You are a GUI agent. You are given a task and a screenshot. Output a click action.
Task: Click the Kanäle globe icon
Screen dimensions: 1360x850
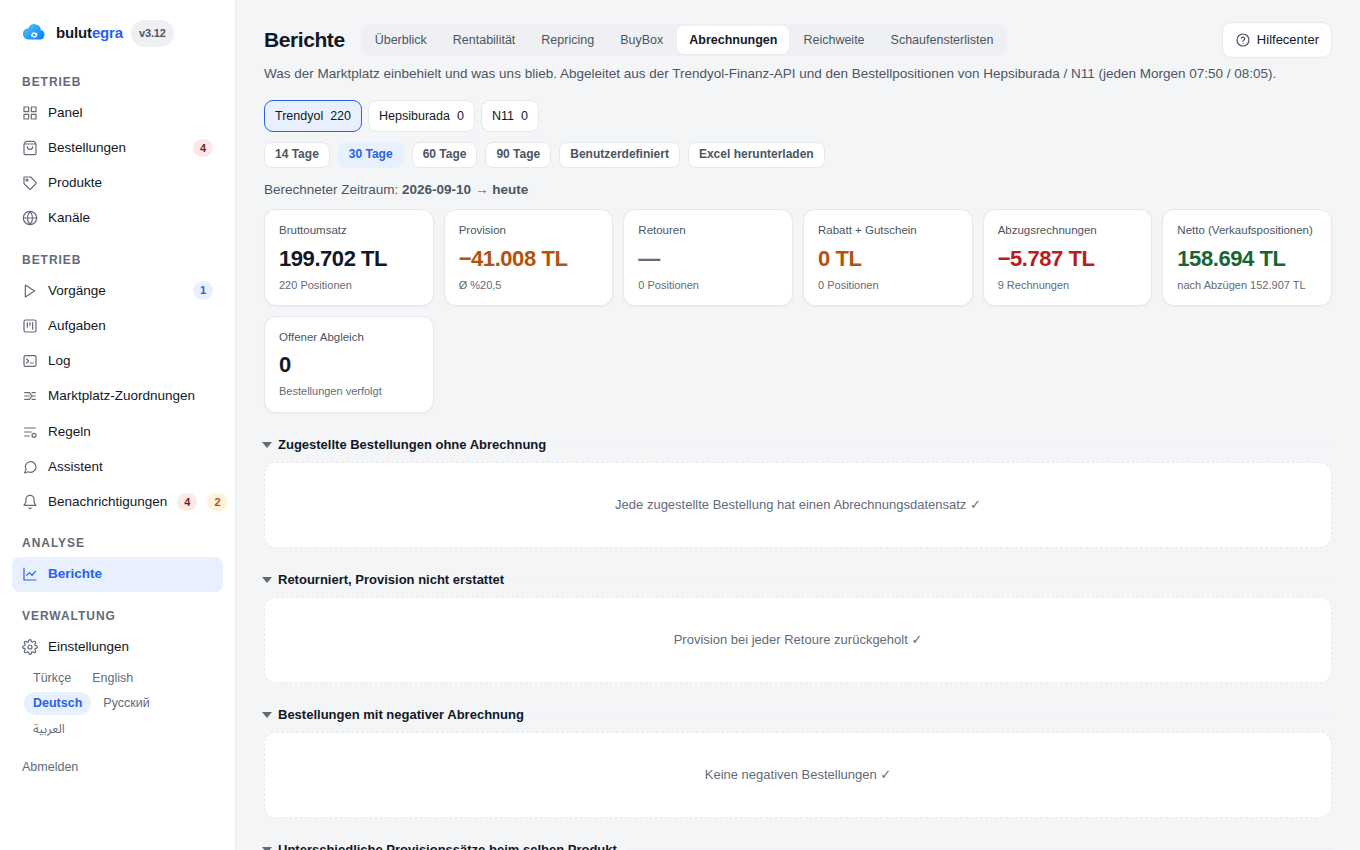pyautogui.click(x=30, y=218)
